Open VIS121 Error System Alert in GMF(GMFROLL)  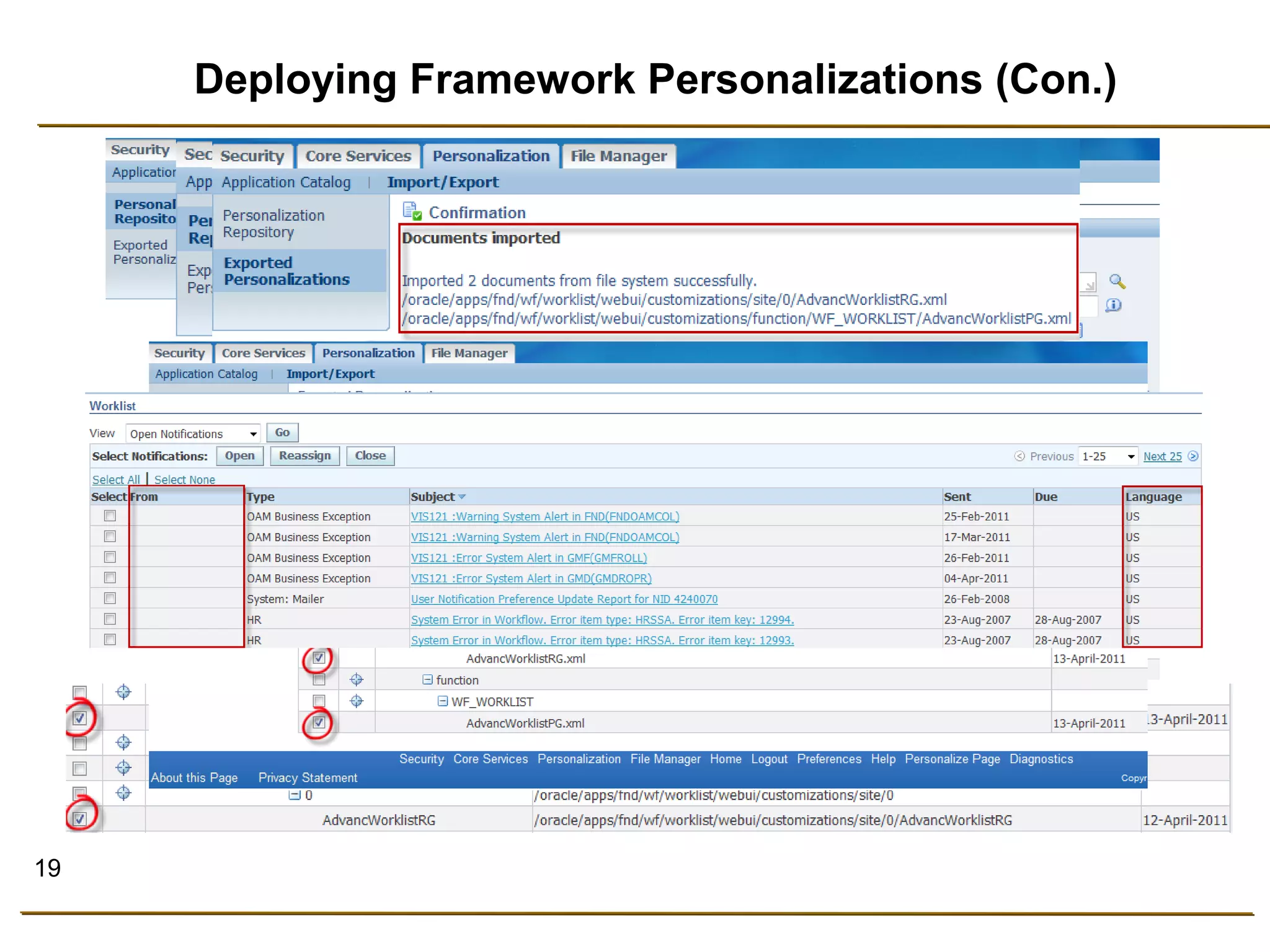click(x=528, y=558)
